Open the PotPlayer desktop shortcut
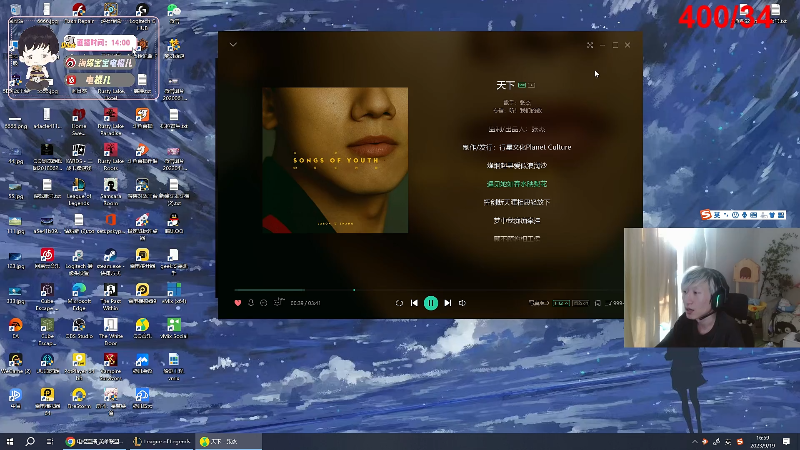The image size is (800, 450). point(79,366)
